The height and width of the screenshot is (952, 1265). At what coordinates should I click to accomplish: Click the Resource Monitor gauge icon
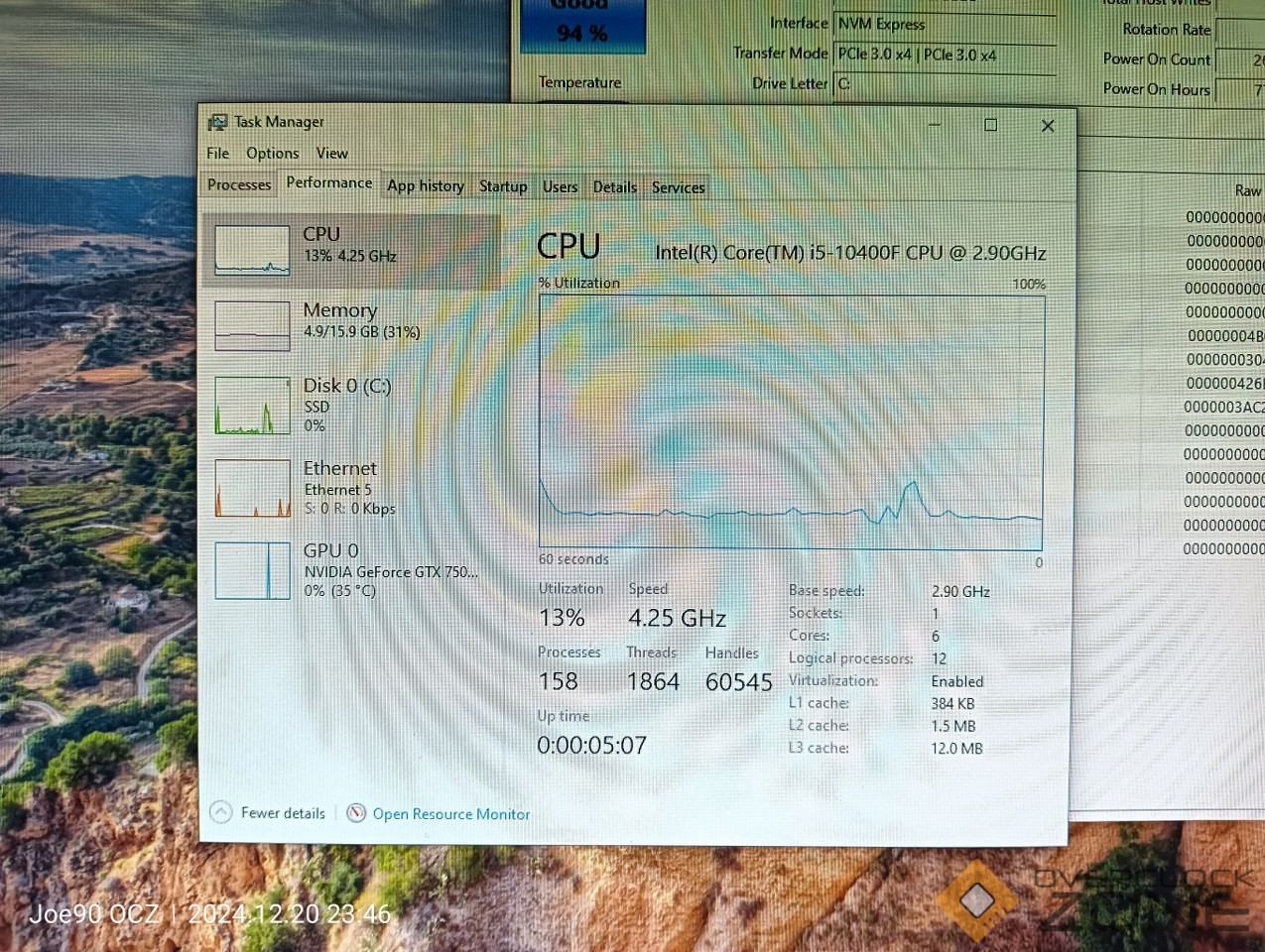click(x=356, y=813)
